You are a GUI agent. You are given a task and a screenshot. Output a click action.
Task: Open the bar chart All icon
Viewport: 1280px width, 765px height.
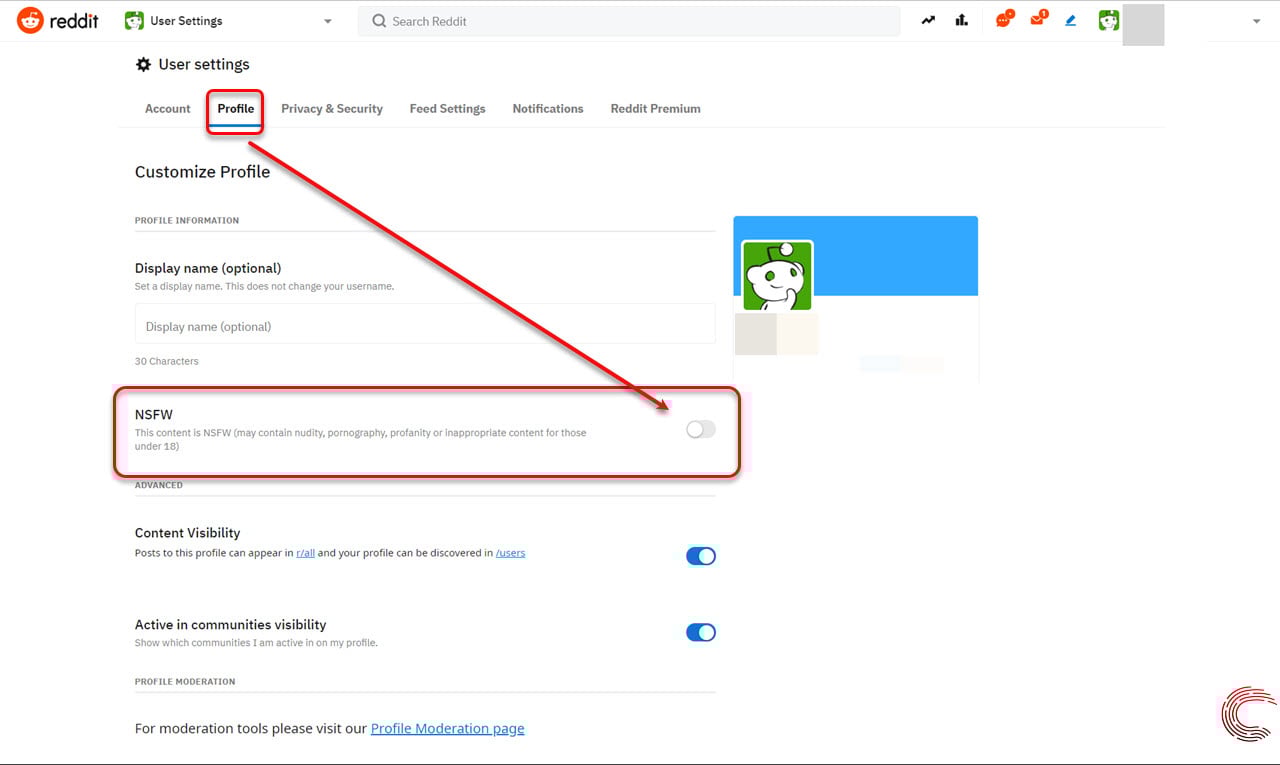(962, 20)
